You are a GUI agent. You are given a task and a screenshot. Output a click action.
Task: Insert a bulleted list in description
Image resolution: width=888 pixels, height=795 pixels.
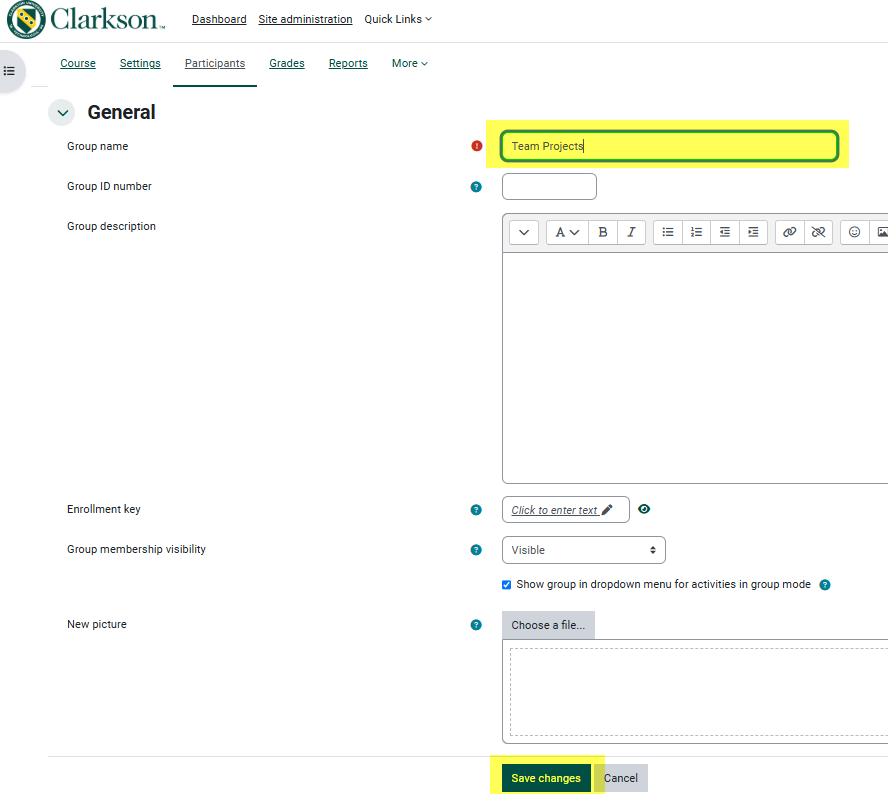coord(668,232)
